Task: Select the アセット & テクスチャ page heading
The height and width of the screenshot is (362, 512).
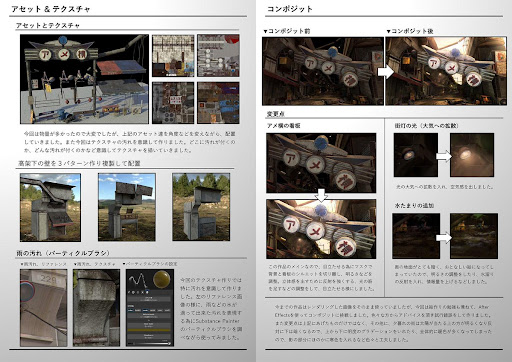Action: tap(51, 9)
